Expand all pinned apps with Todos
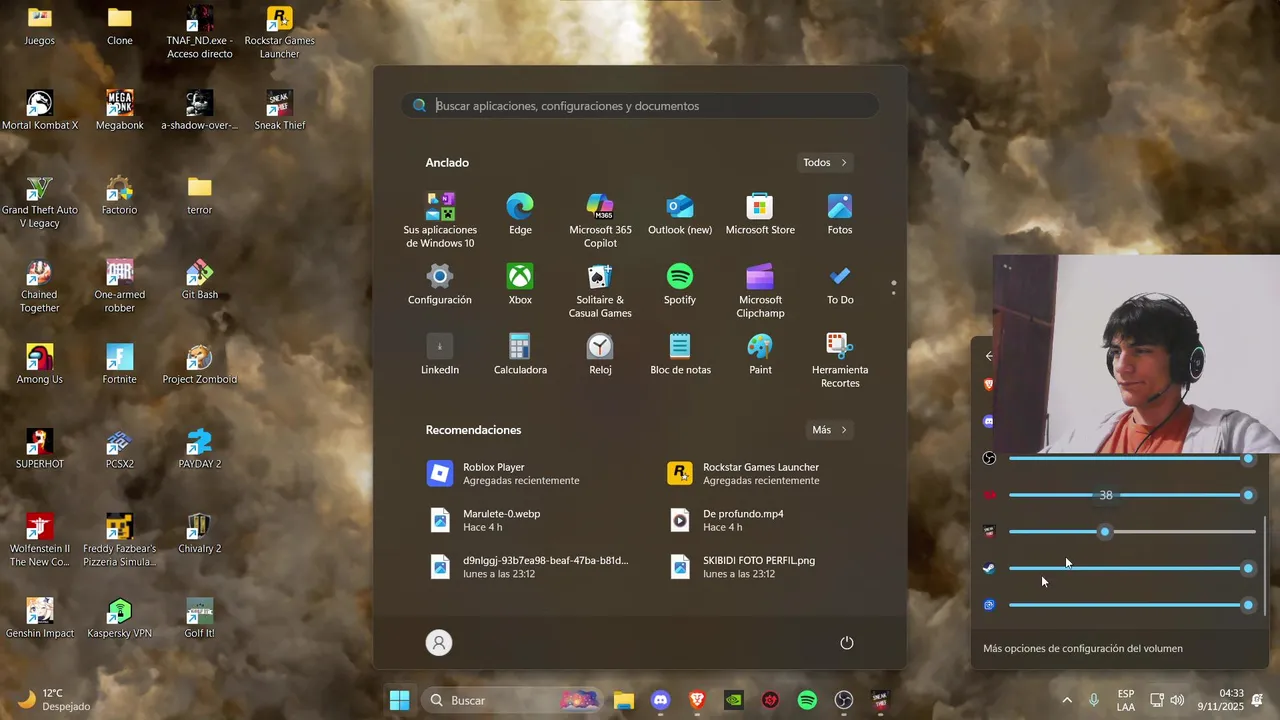Screen dimensions: 1280x720 [x=825, y=162]
